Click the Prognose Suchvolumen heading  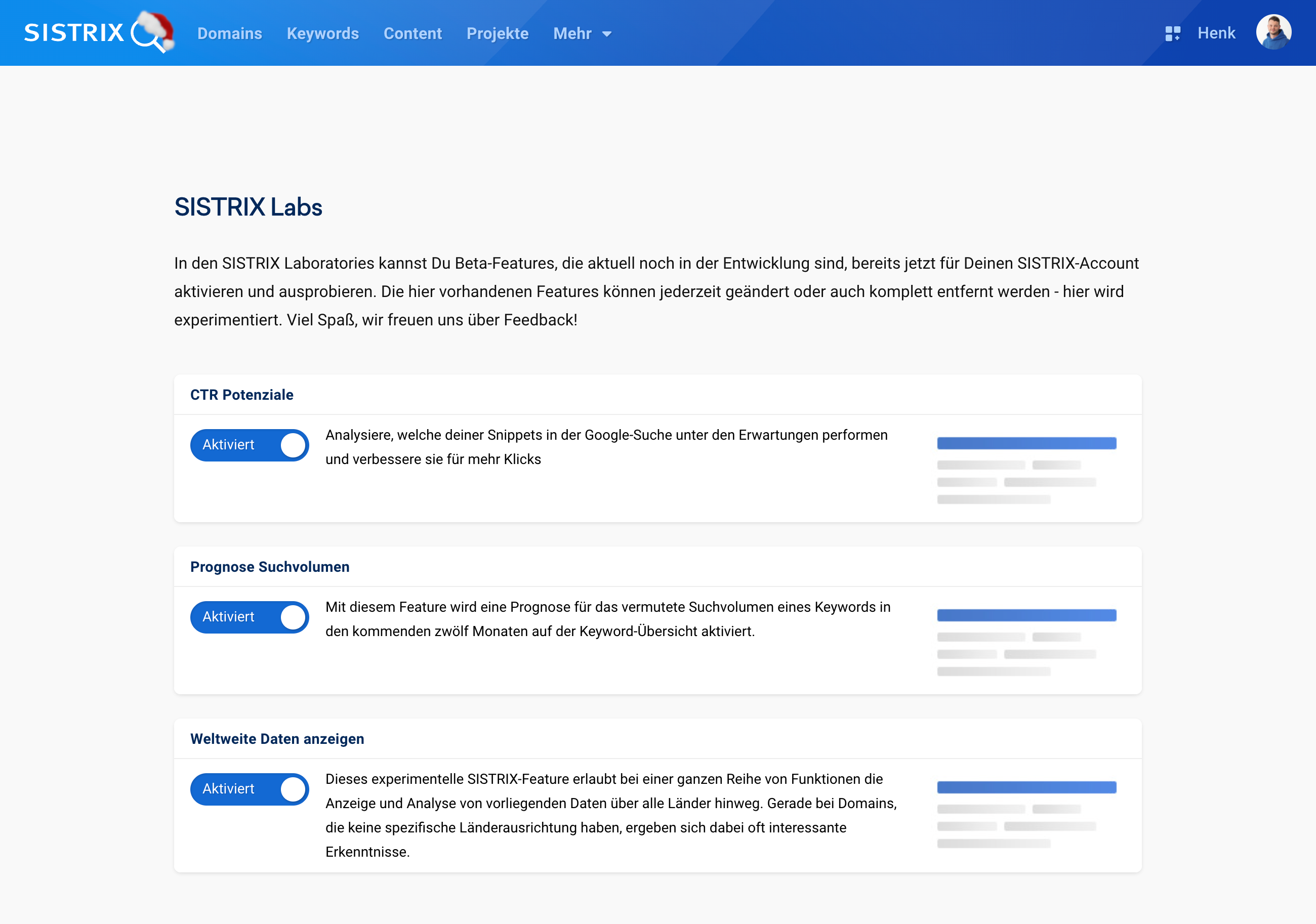tap(269, 566)
